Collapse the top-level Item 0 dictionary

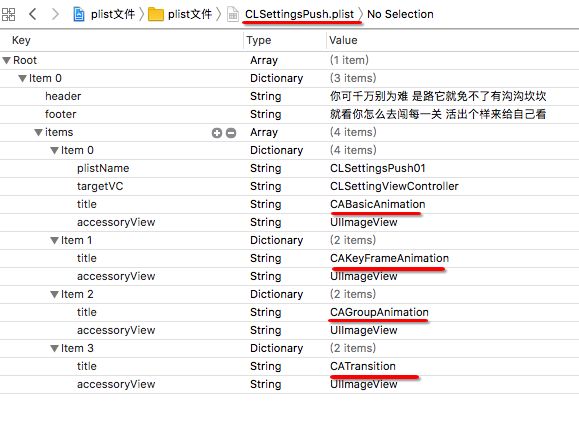coord(23,78)
